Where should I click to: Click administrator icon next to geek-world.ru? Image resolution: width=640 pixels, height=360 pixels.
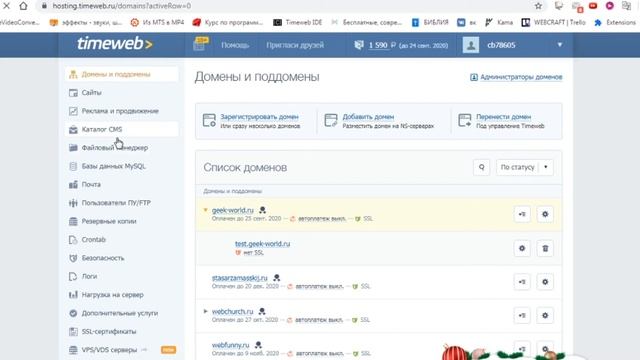point(262,210)
